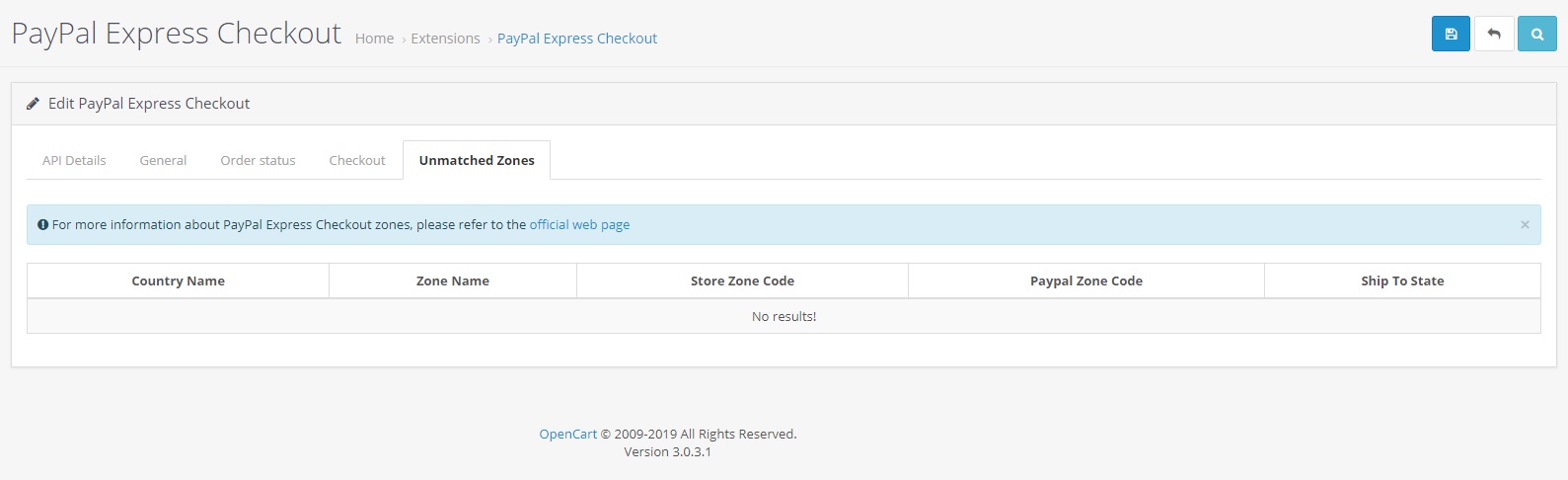Image resolution: width=1568 pixels, height=480 pixels.
Task: Click the PayPal Express Checkout page title
Action: coord(177,34)
